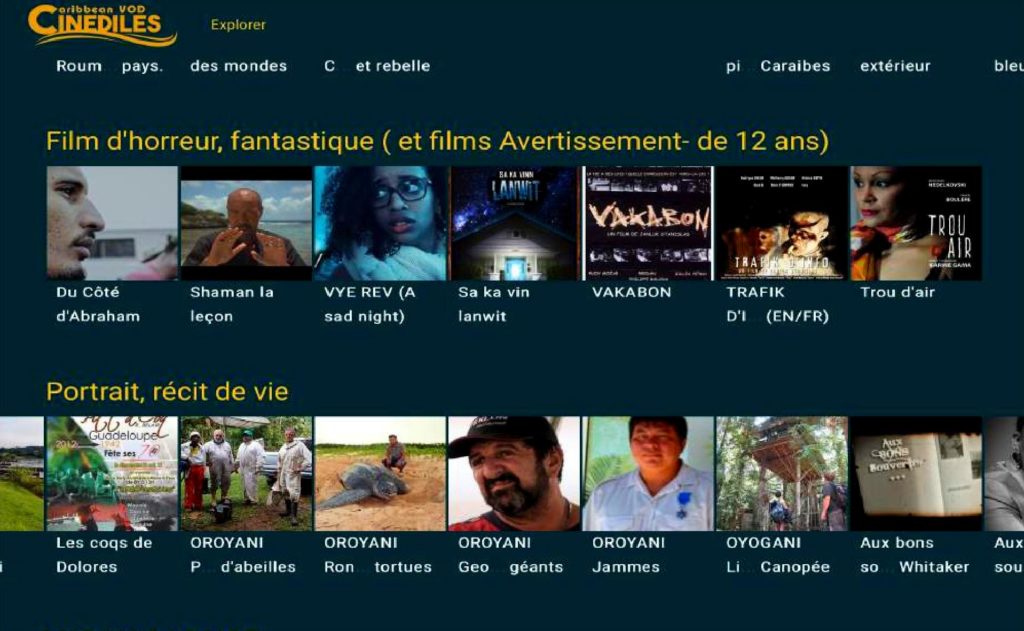Open the OYOGANI Canopée treehouse thumbnail
The height and width of the screenshot is (631, 1024).
click(782, 474)
